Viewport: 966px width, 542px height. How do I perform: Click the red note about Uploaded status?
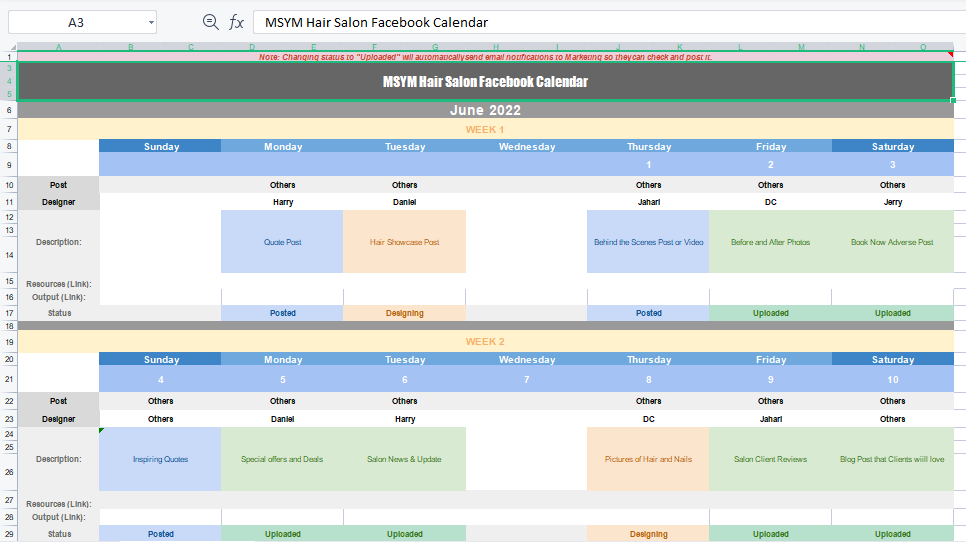[x=485, y=57]
